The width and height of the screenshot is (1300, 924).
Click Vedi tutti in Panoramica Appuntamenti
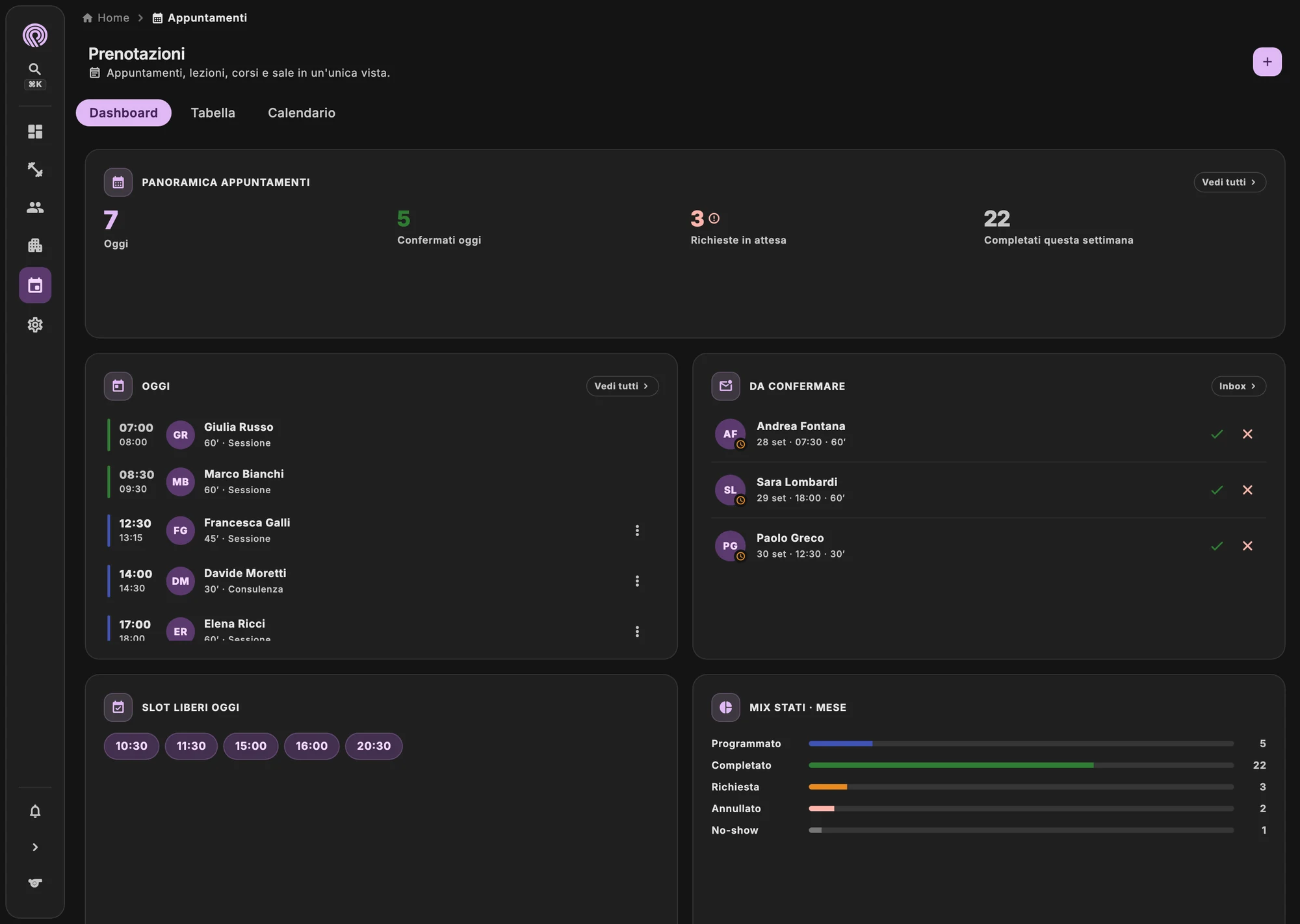coord(1229,183)
